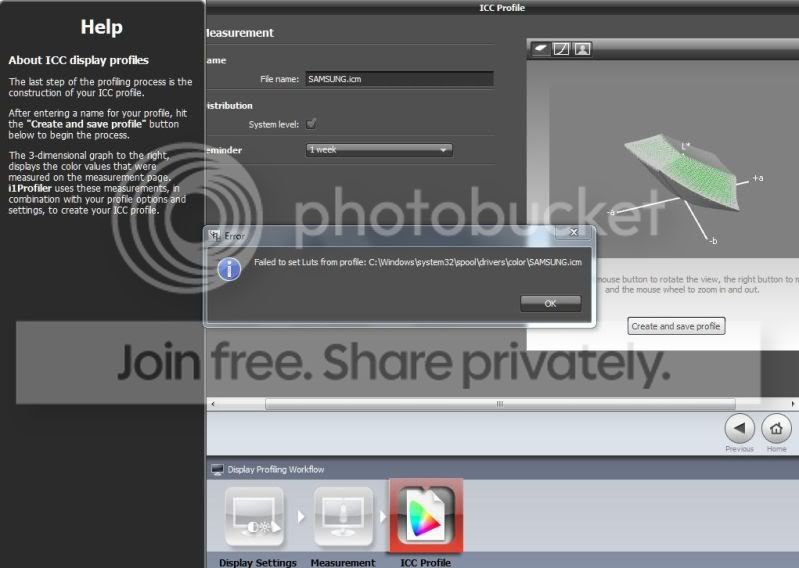This screenshot has height=568, width=799.
Task: Select the 3D gamut view icon
Action: point(540,48)
